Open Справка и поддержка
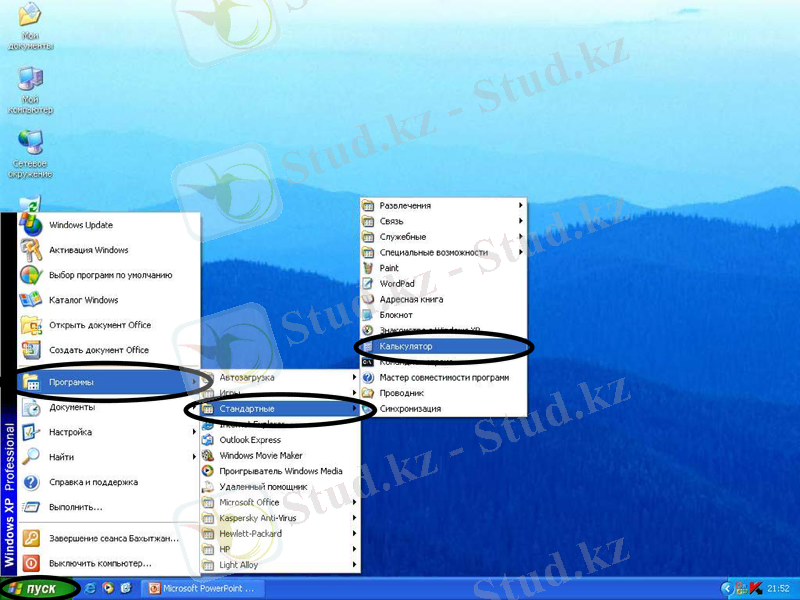This screenshot has height=600, width=800. pos(93,482)
